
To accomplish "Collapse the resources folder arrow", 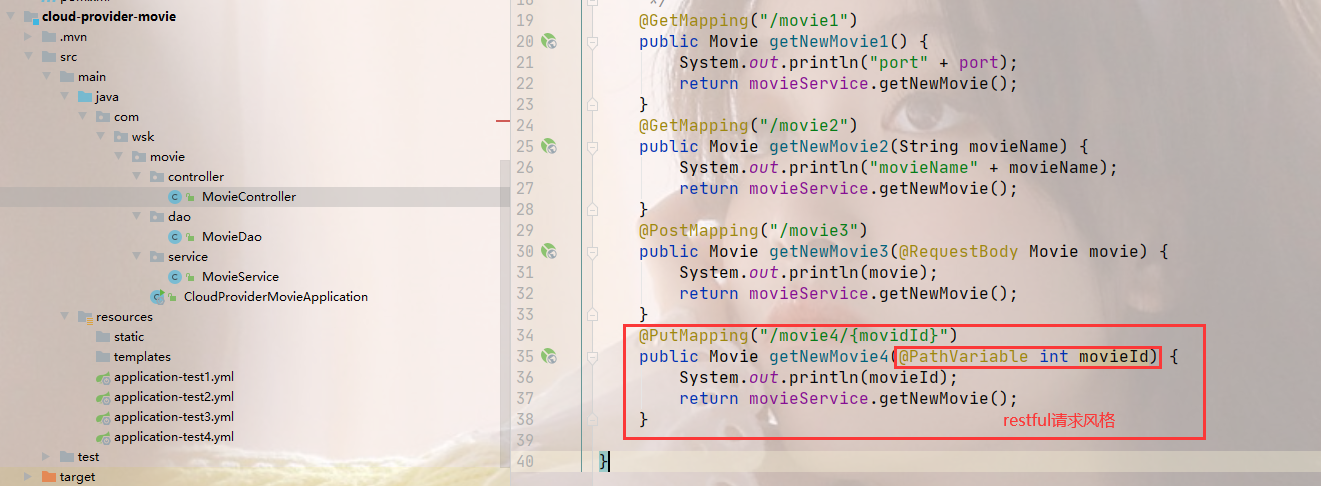I will [x=67, y=317].
